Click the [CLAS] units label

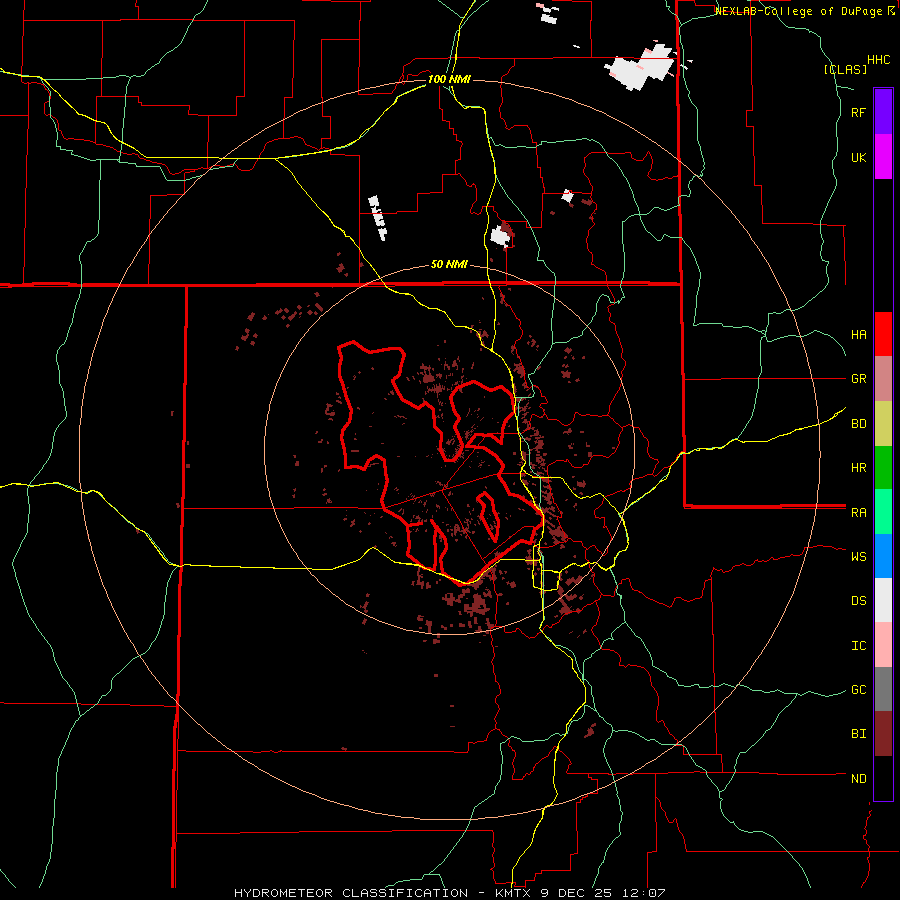pos(845,69)
